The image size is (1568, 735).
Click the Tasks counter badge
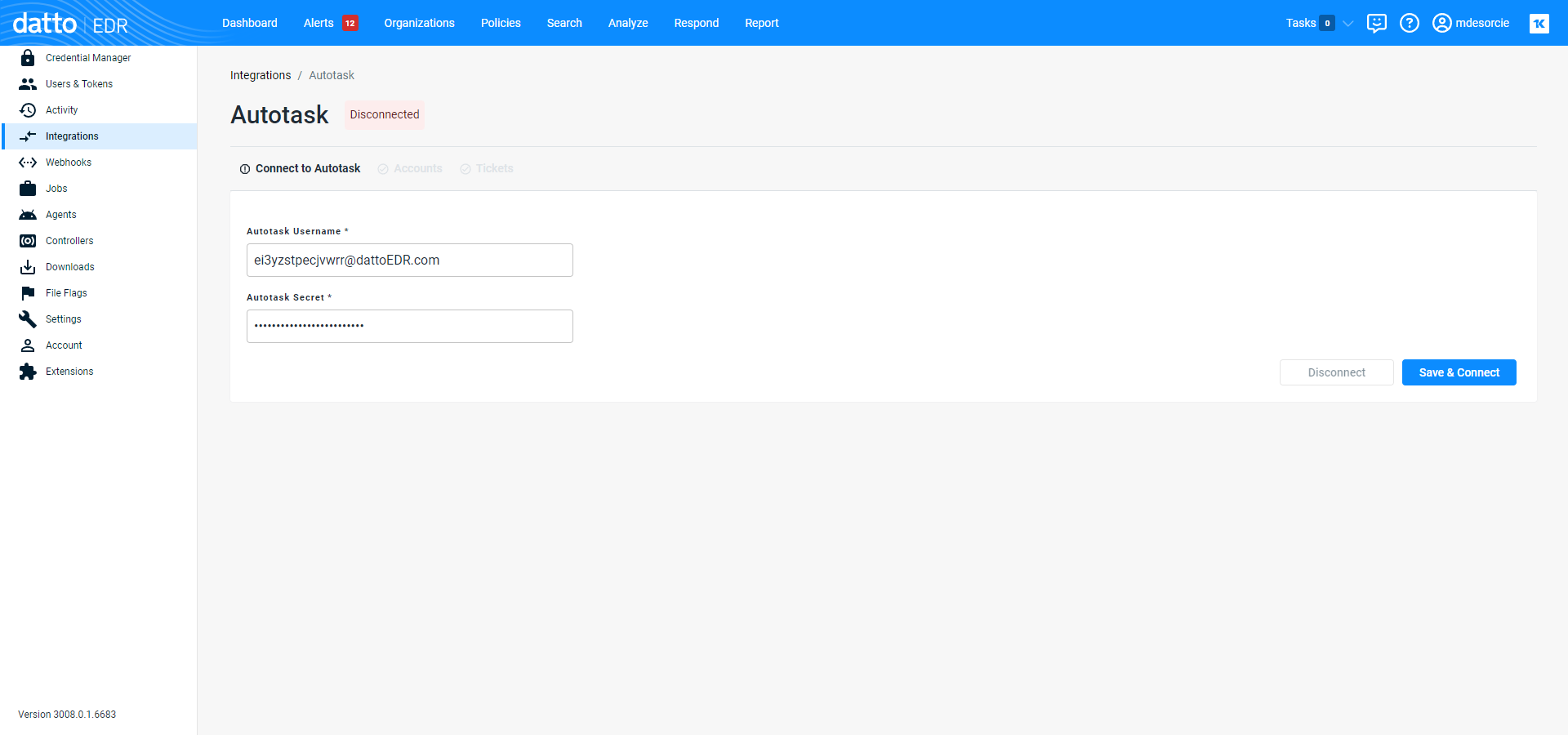click(x=1327, y=23)
